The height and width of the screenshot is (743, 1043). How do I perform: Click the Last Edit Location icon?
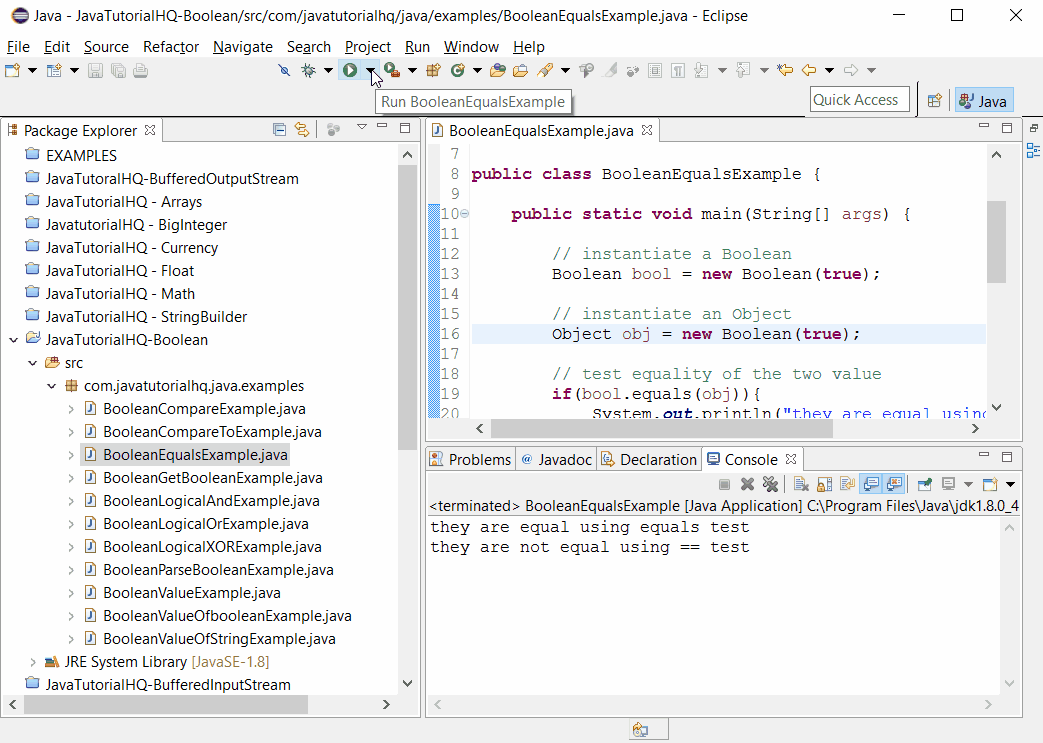click(785, 70)
